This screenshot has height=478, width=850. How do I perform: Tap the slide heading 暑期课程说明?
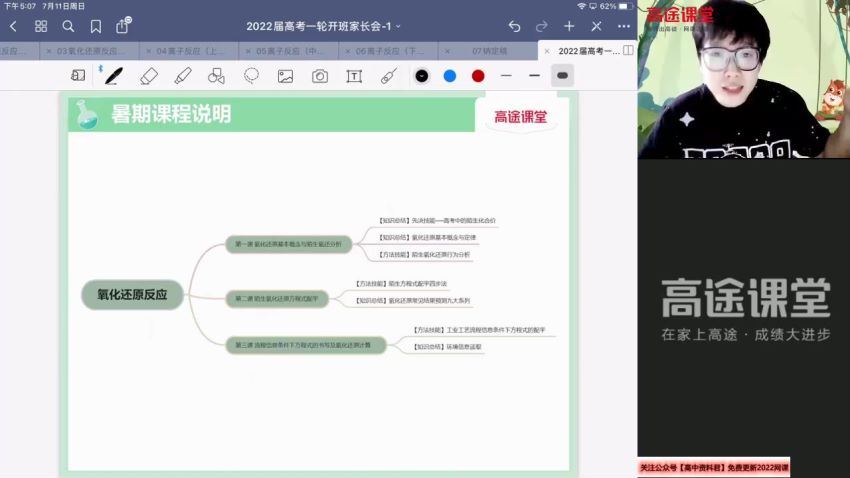pos(171,114)
